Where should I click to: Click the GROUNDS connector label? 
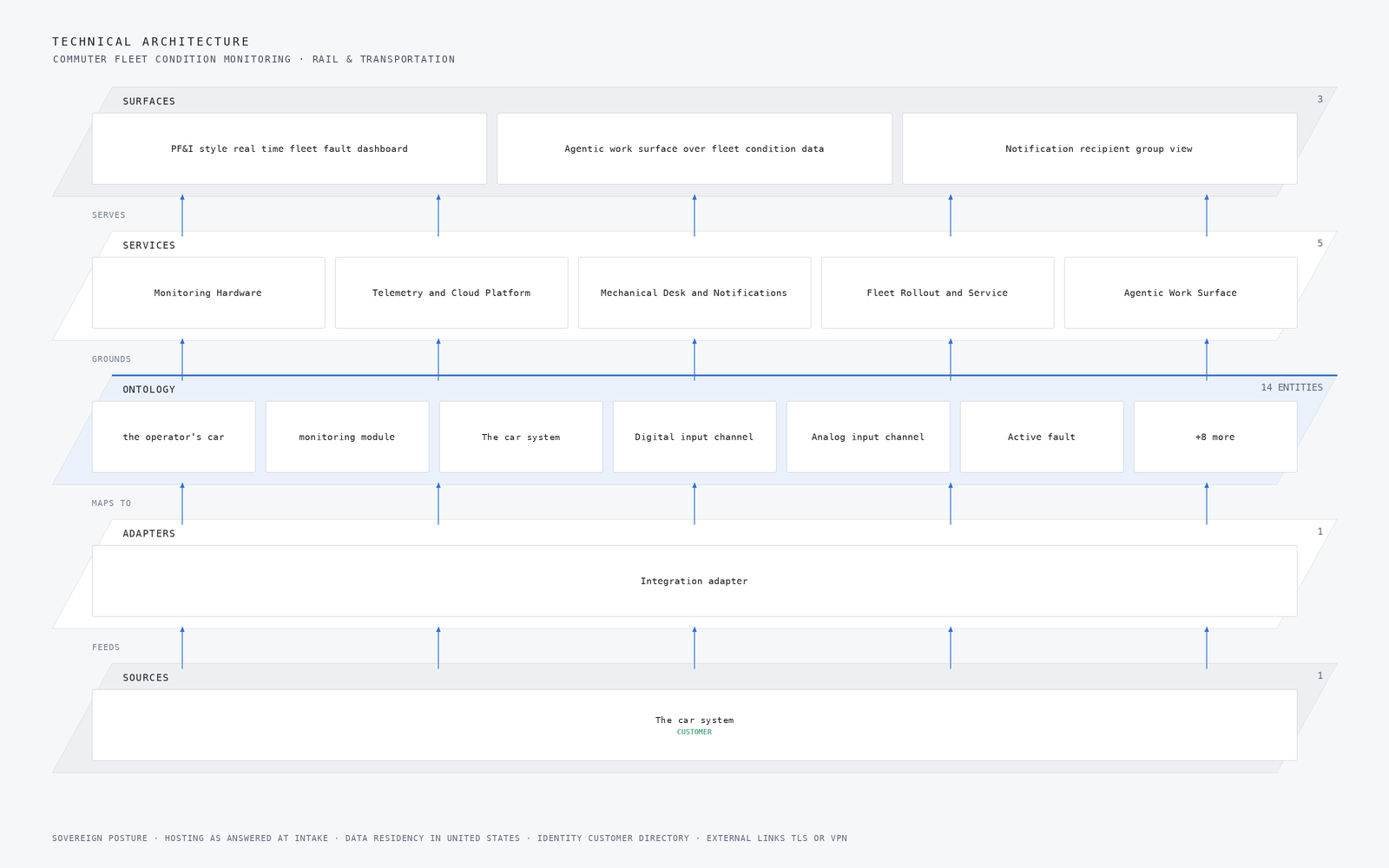[x=111, y=359]
